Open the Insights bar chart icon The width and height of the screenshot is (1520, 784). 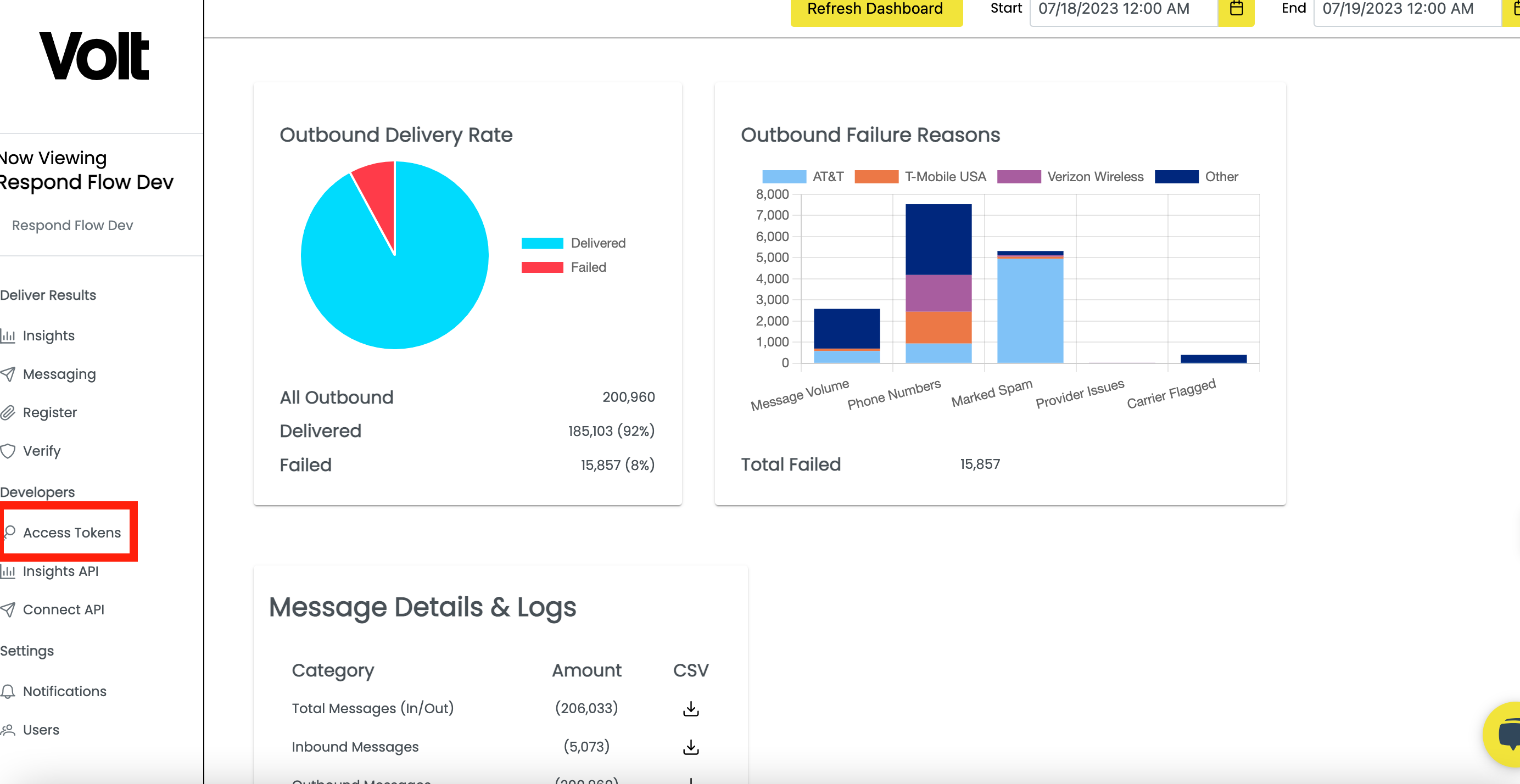coord(8,336)
